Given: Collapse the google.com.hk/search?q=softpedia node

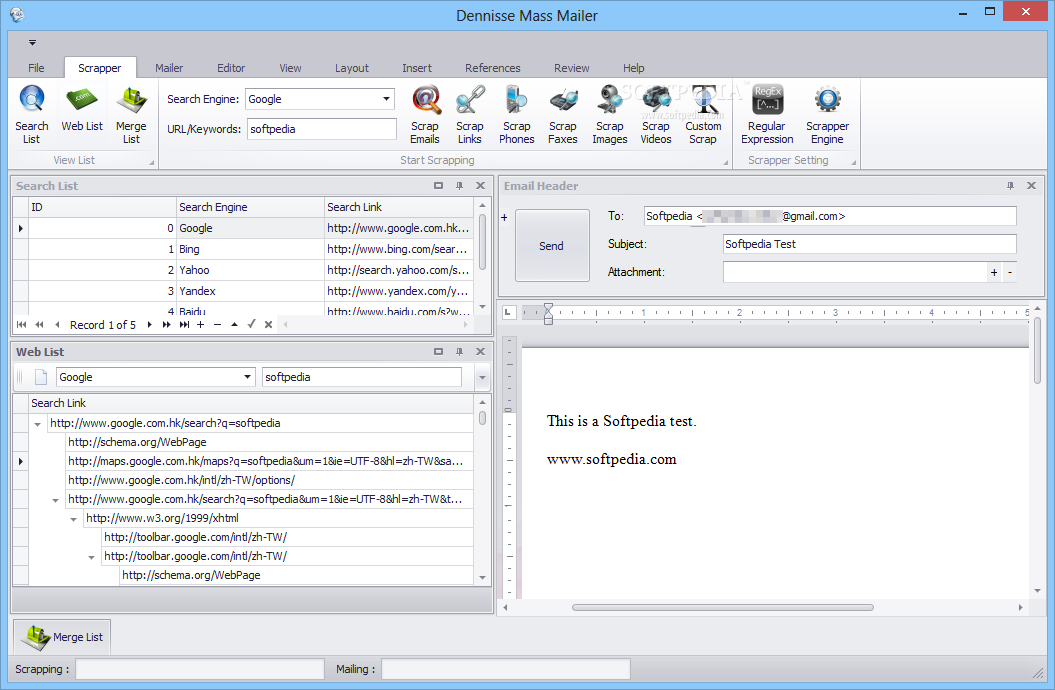Looking at the screenshot, I should [38, 424].
